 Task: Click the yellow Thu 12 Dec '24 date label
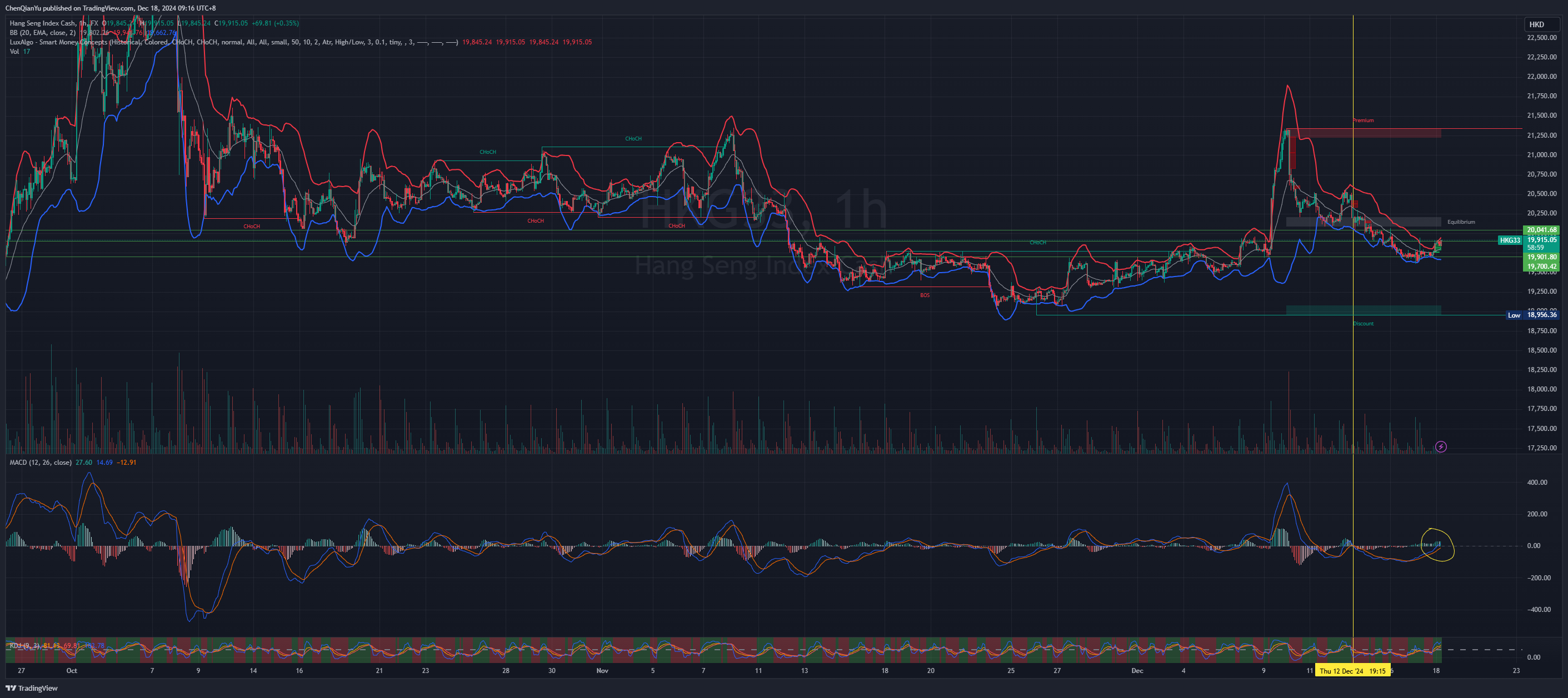coord(1352,671)
